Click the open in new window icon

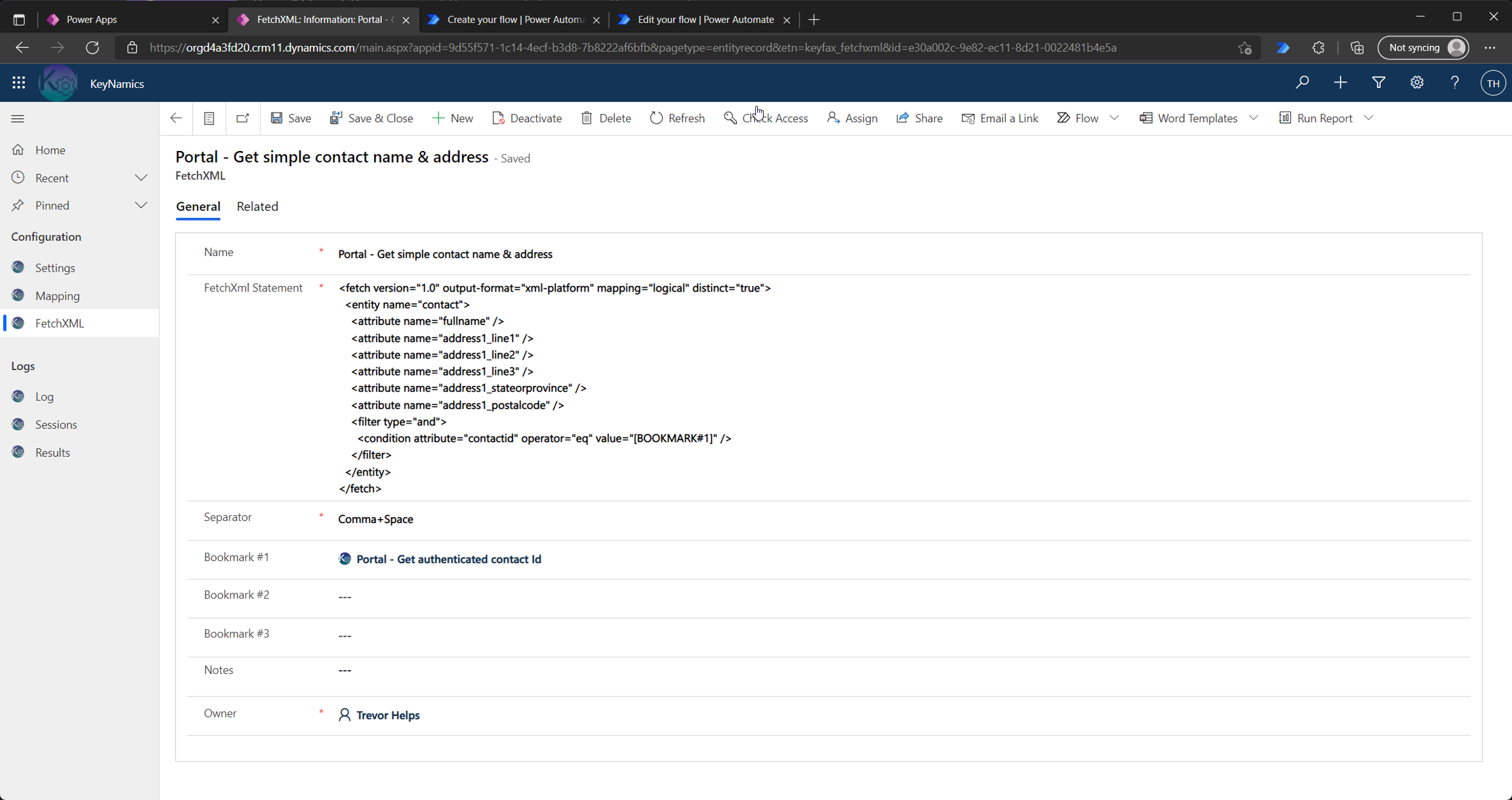(243, 118)
